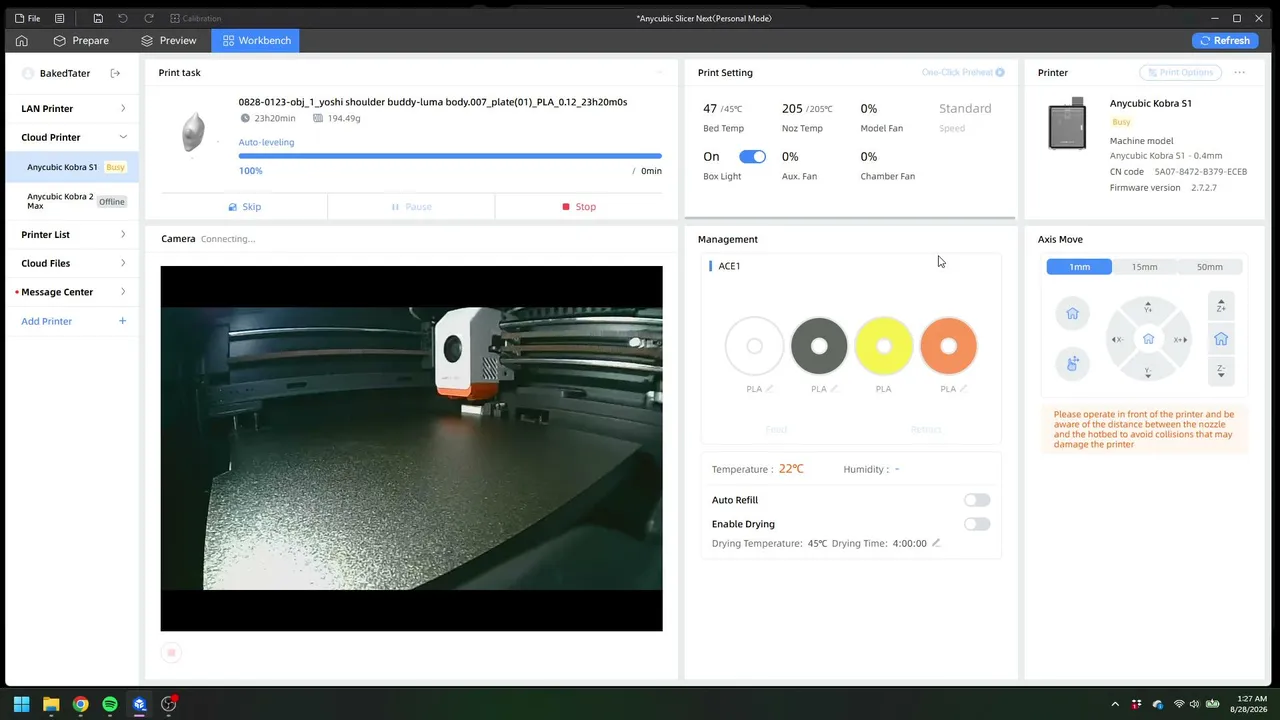Stop the print task

coord(579,207)
